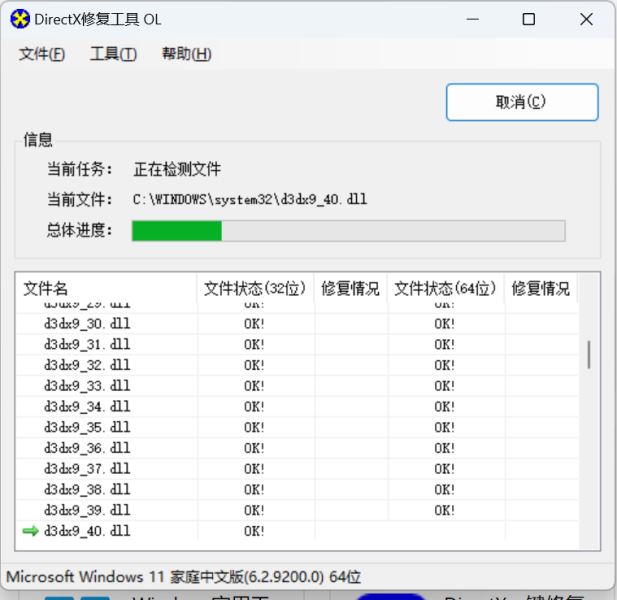This screenshot has height=600, width=617.
Task: Click the current file path C:\WINDOWS\system32\d3dx9_40.dll
Action: (250, 199)
